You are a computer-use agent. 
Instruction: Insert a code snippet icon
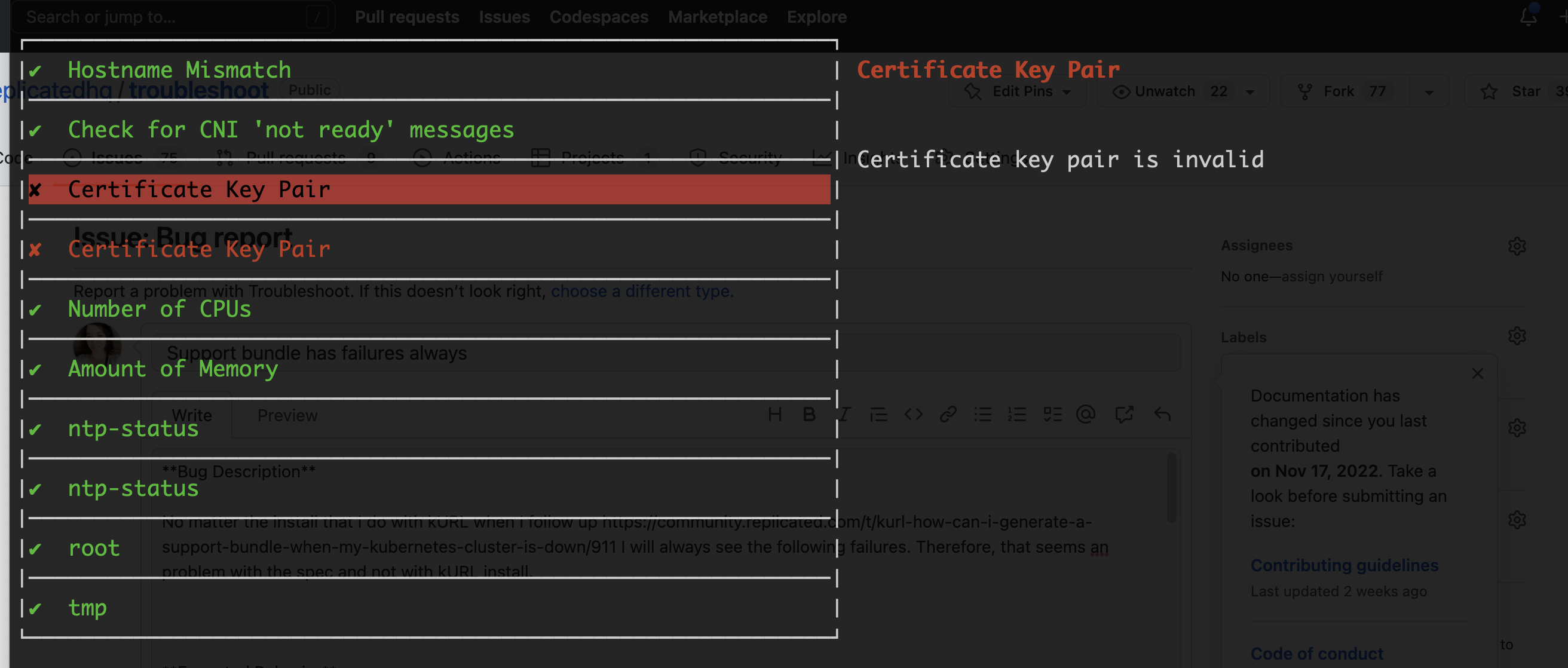[x=913, y=414]
